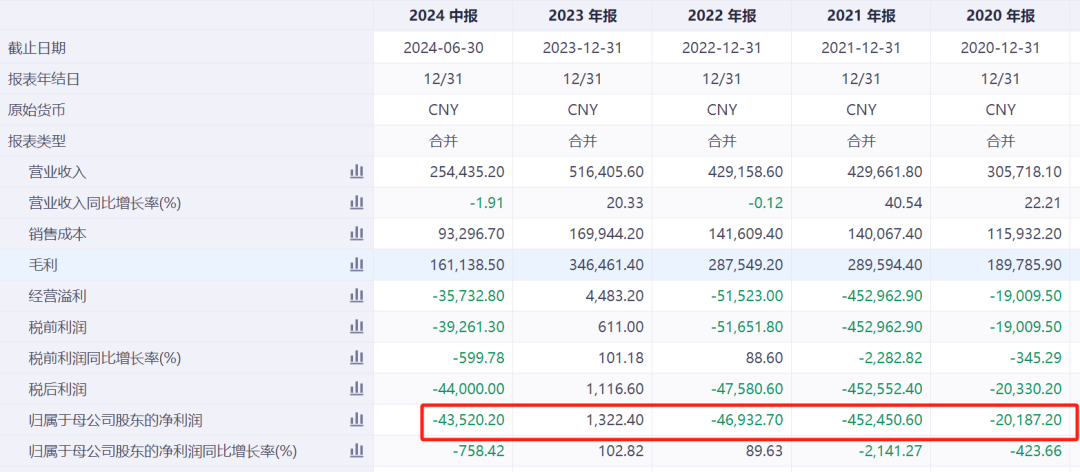Click gross profit value 161,138.50

pos(467,265)
